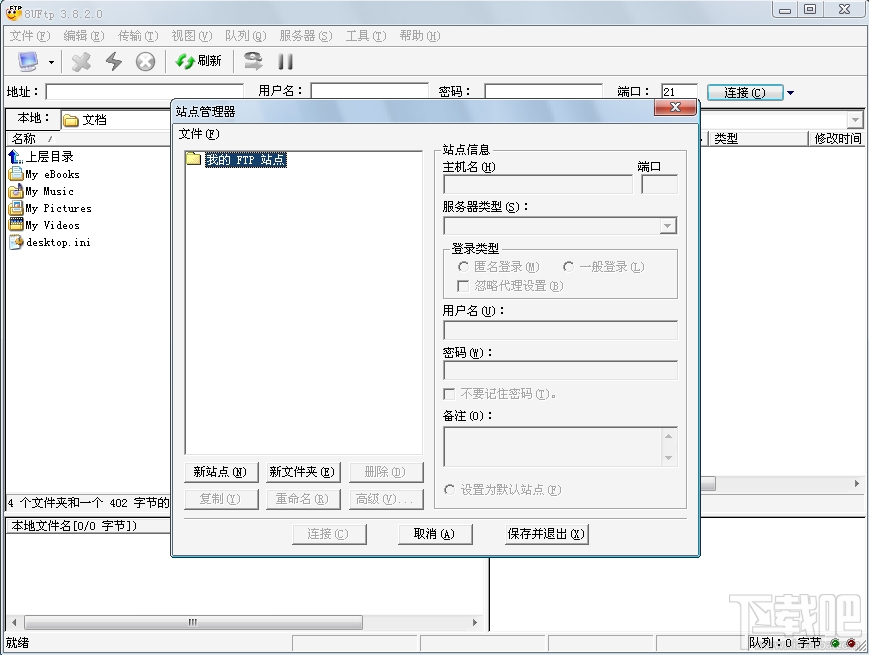This screenshot has width=869, height=655.
Task: Click the top 连接(C) quick connect button
Action: click(745, 93)
